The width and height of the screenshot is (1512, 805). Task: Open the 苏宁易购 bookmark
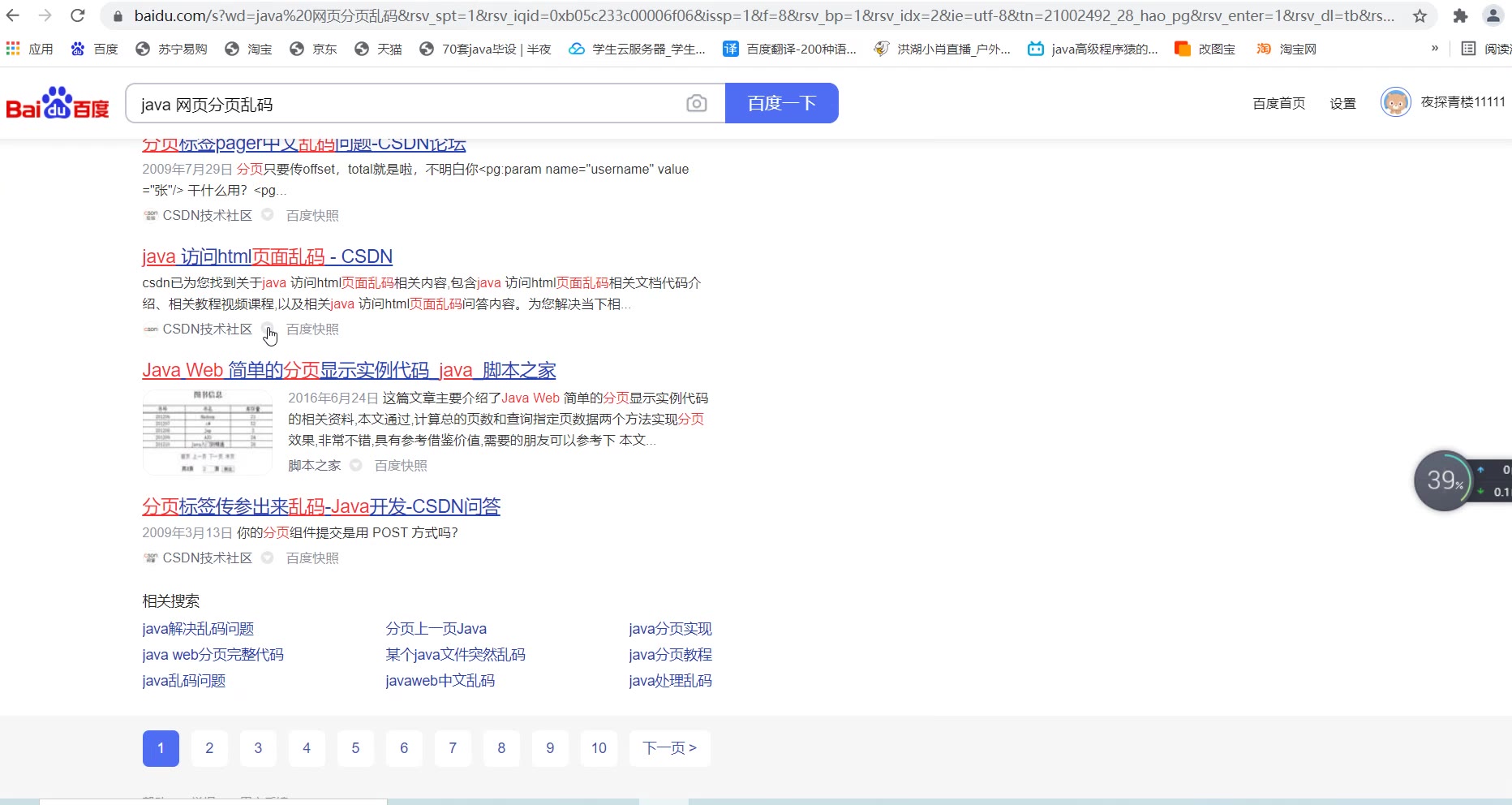tap(171, 49)
